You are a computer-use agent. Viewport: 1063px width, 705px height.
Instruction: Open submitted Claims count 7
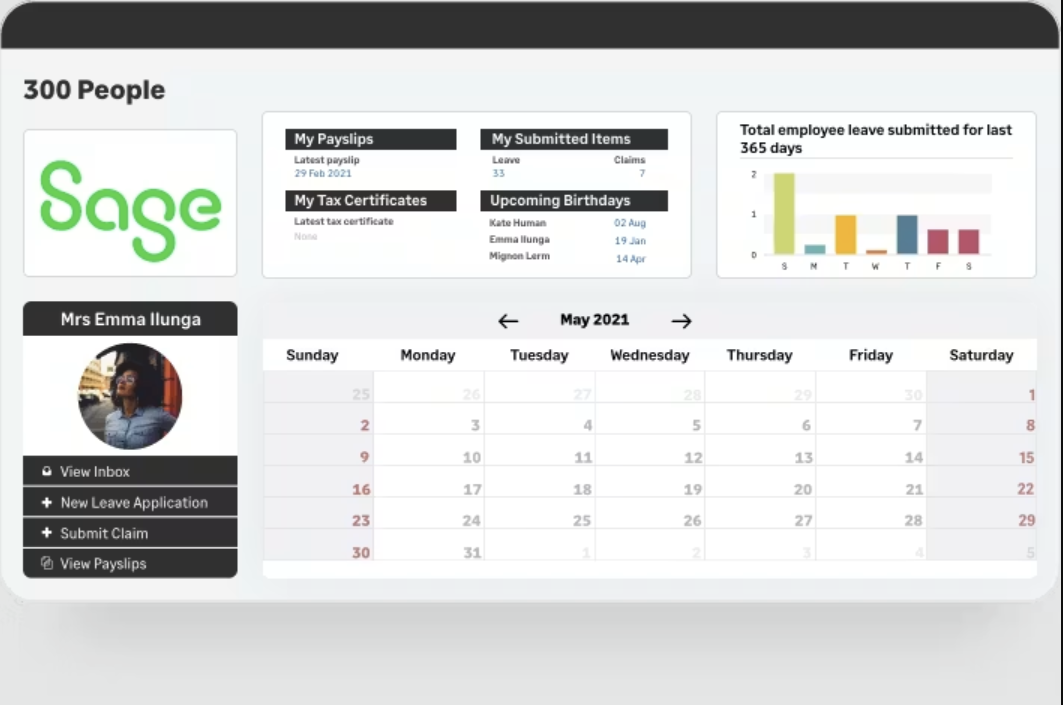point(642,174)
